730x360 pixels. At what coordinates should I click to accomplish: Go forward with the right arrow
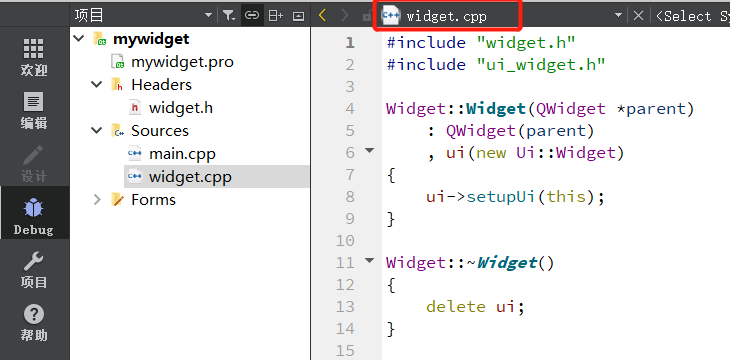[345, 16]
